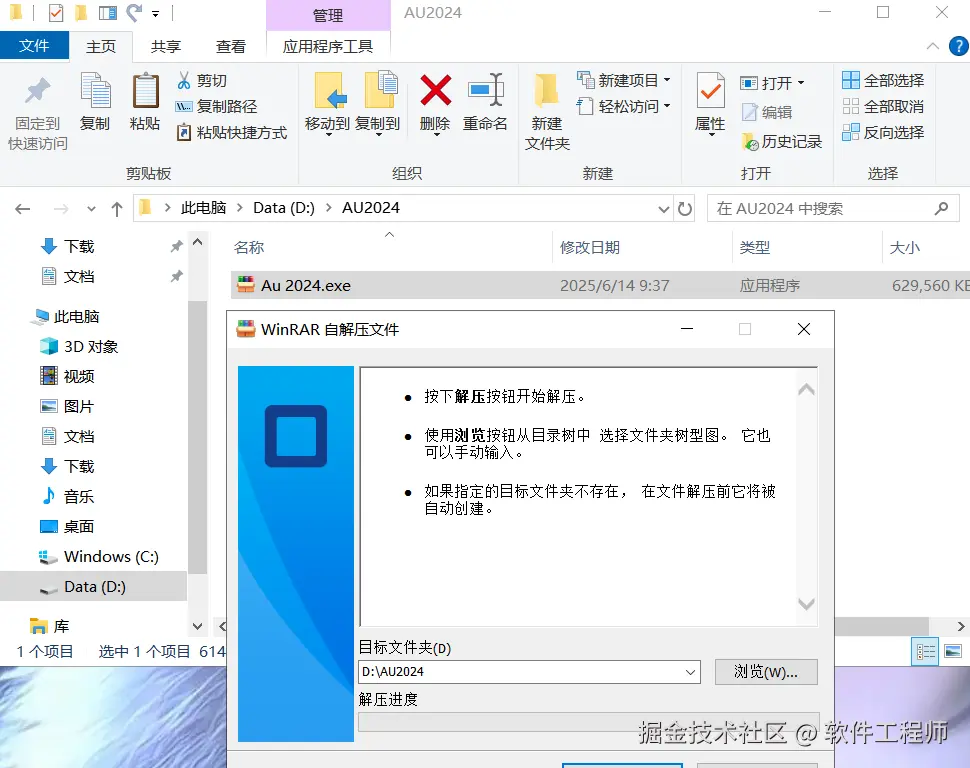This screenshot has width=970, height=768.
Task: Expand address bar history dropdown
Action: coord(664,209)
